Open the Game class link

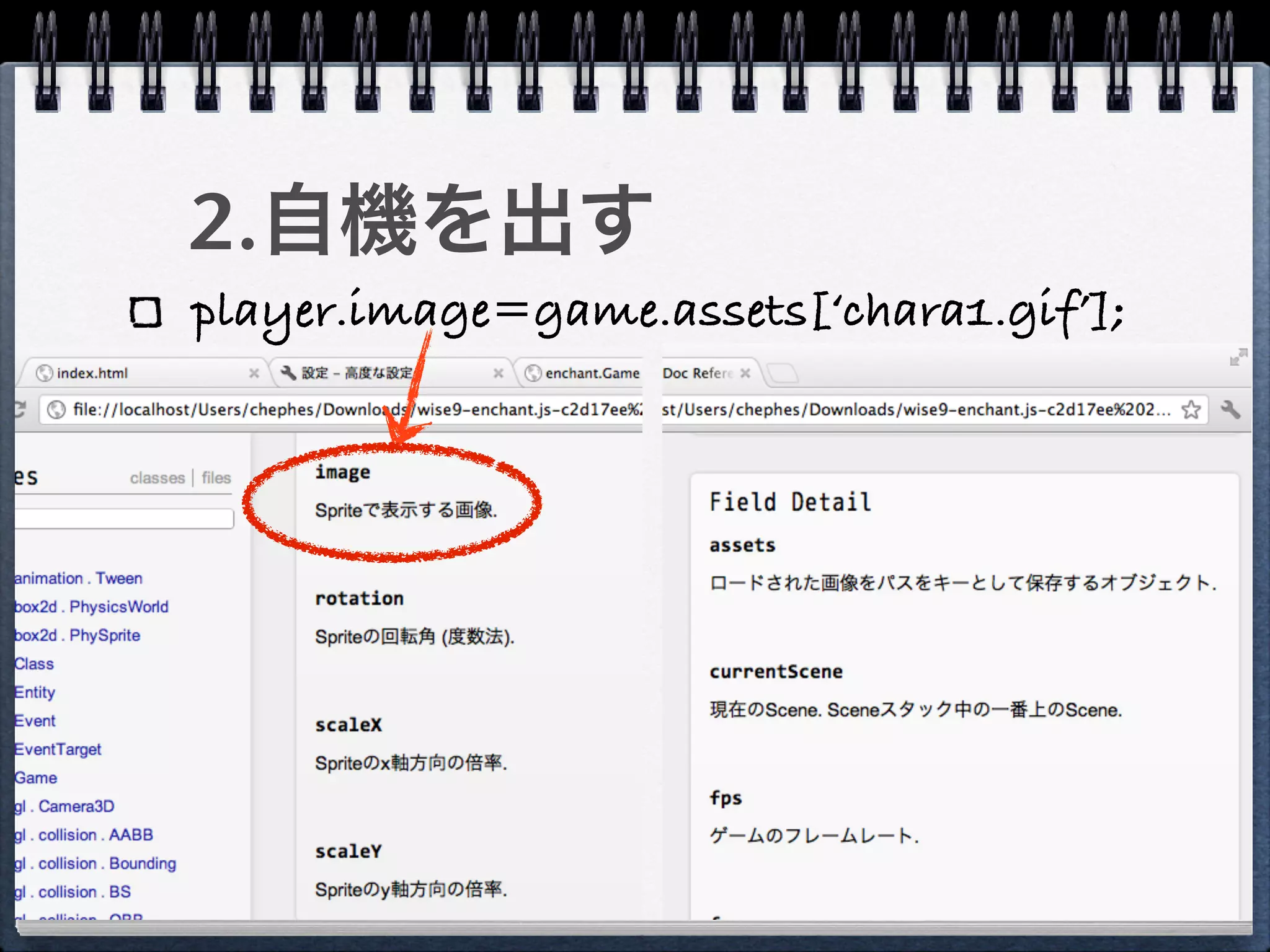pyautogui.click(x=36, y=778)
